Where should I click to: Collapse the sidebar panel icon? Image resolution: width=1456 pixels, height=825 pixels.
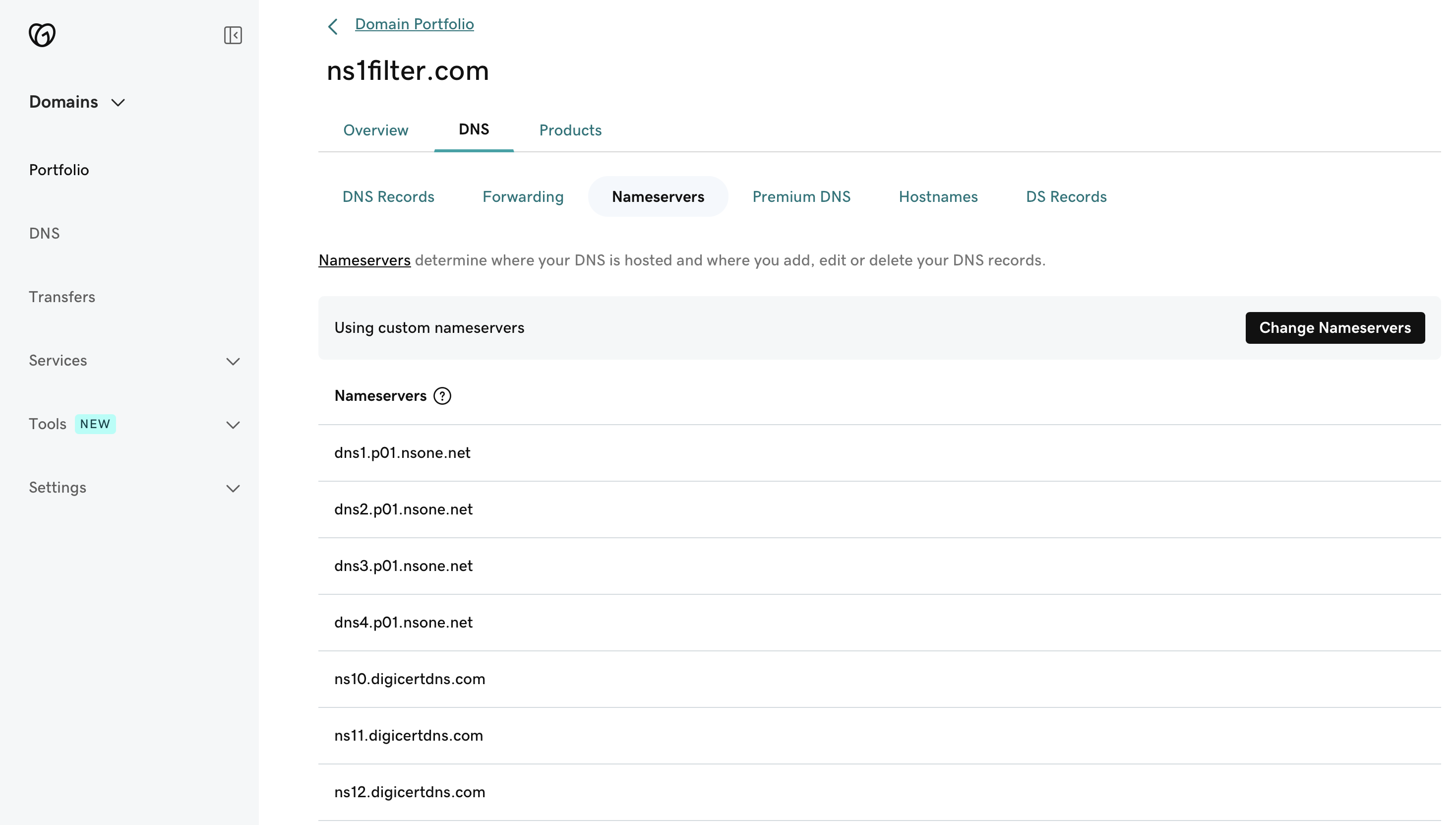[x=233, y=35]
